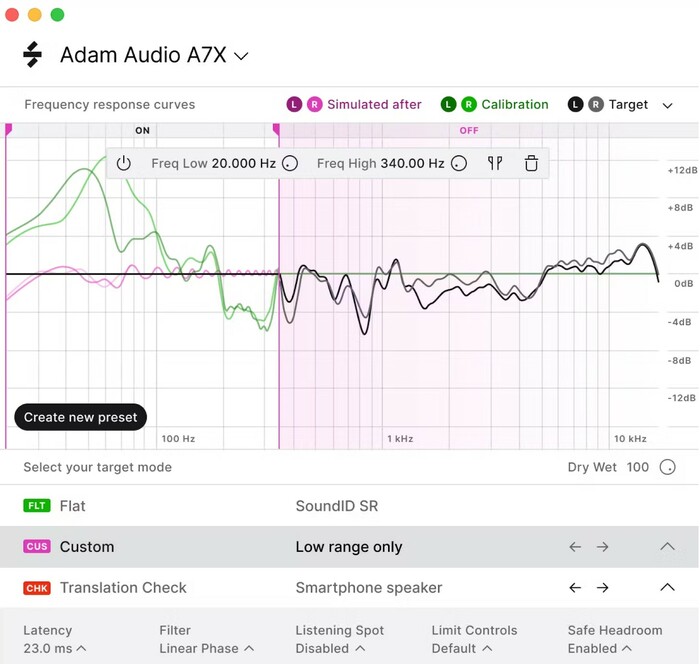Go to next Custom preset arrow

(602, 547)
